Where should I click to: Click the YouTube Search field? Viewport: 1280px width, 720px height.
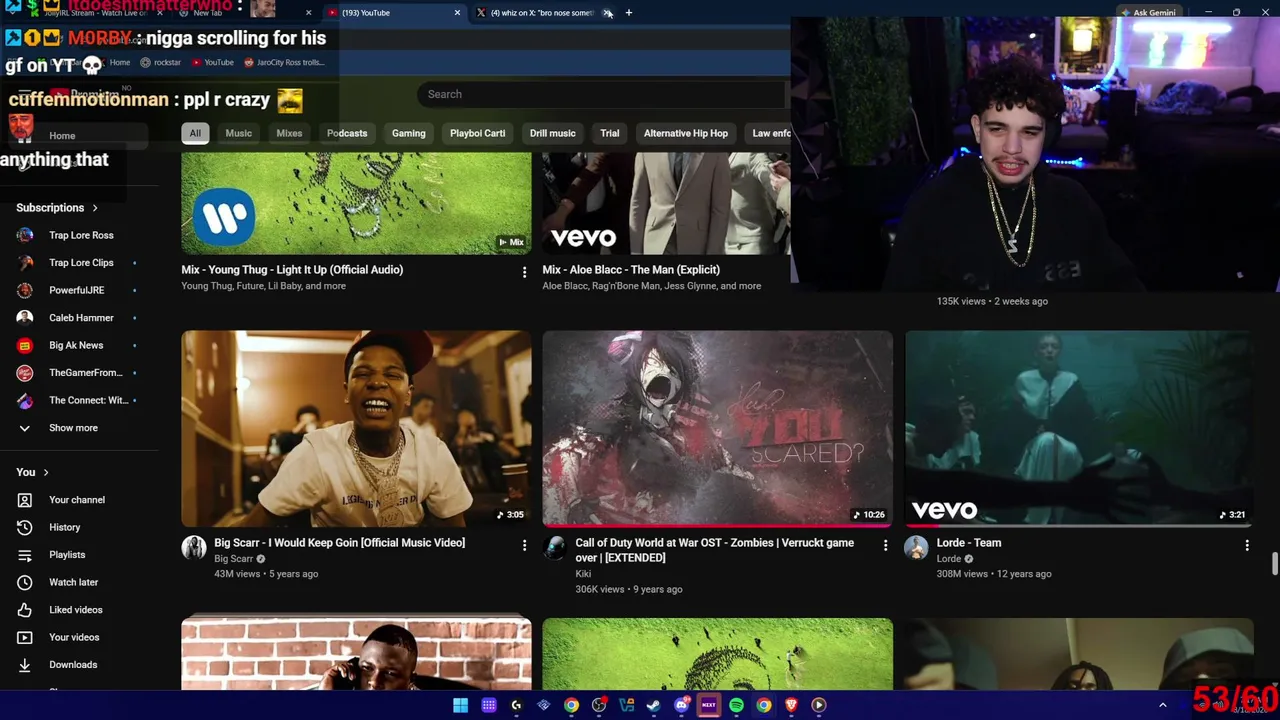(602, 94)
